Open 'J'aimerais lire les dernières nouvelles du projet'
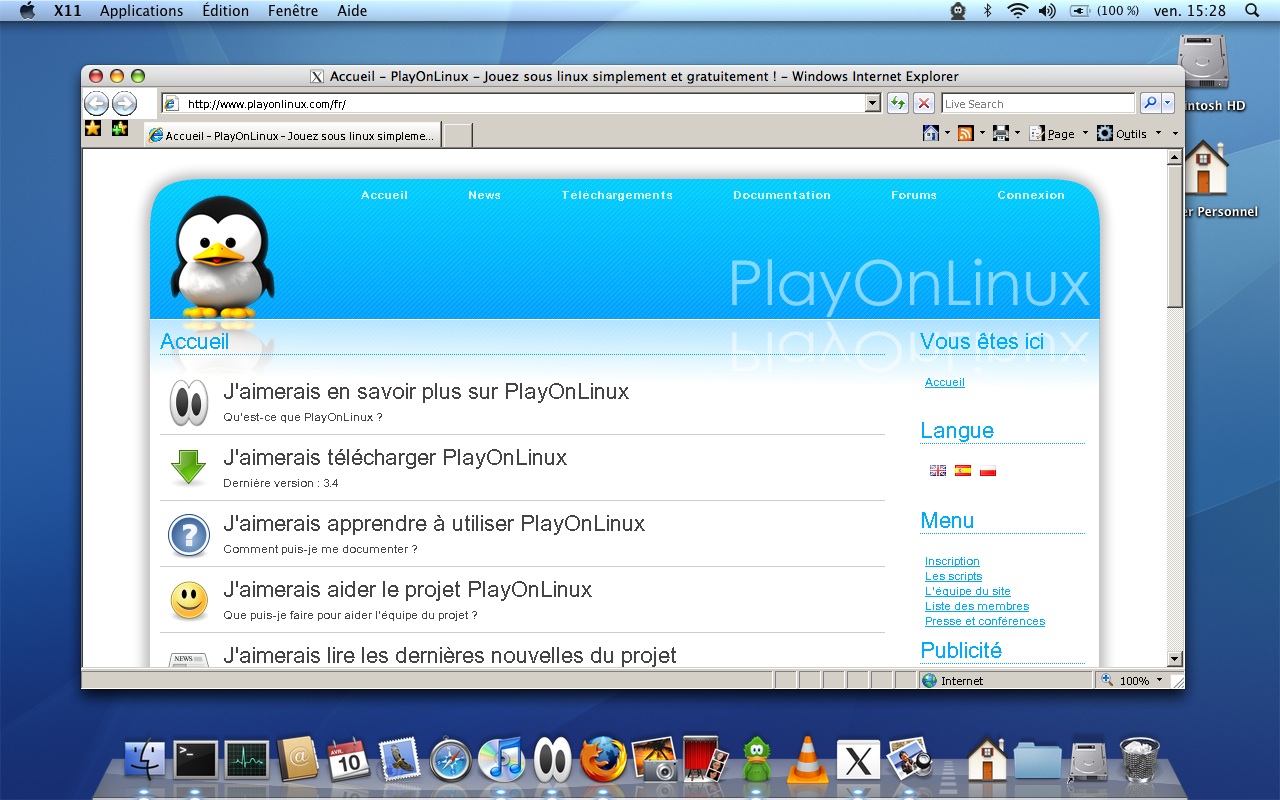 [x=450, y=655]
